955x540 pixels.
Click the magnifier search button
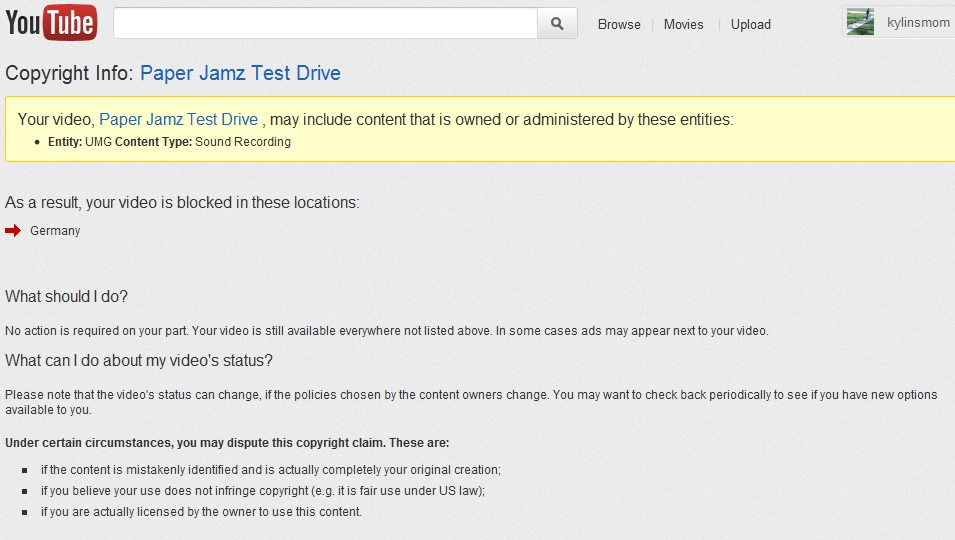[x=557, y=24]
